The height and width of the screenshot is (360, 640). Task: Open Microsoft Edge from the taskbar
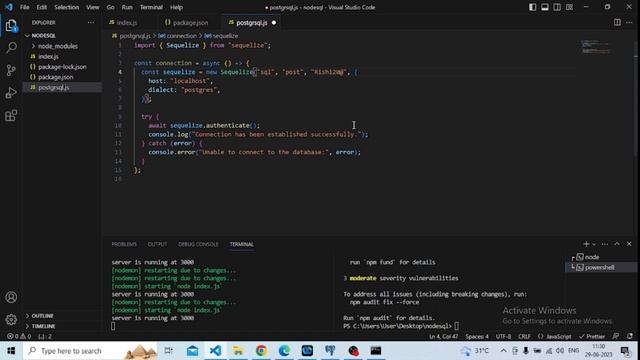click(284, 351)
